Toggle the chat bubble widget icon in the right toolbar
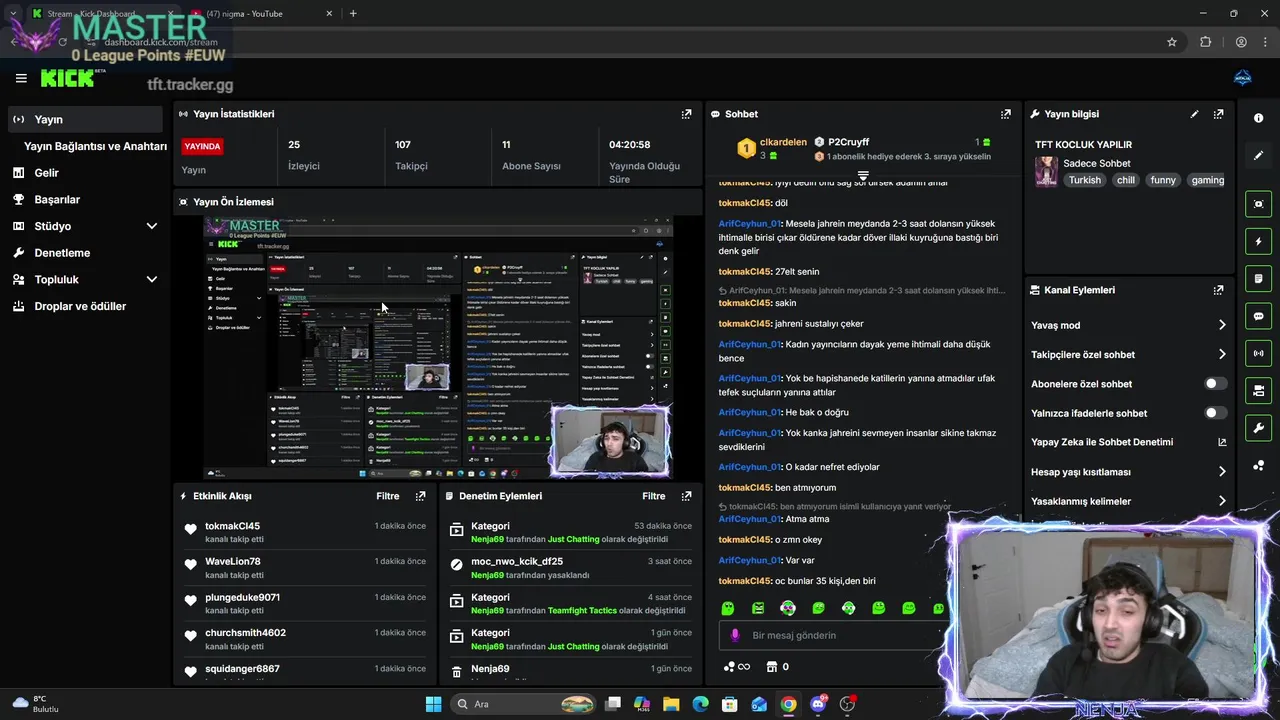Image resolution: width=1280 pixels, height=720 pixels. coord(1258,316)
